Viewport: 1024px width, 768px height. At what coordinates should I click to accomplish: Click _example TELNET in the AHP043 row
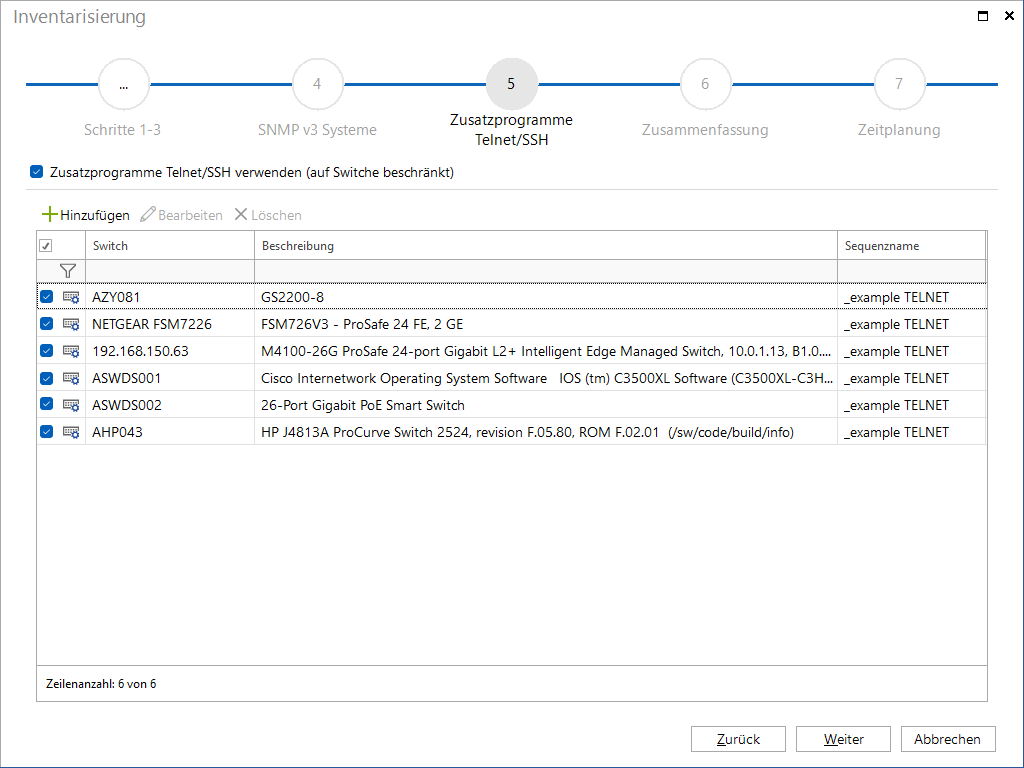912,432
